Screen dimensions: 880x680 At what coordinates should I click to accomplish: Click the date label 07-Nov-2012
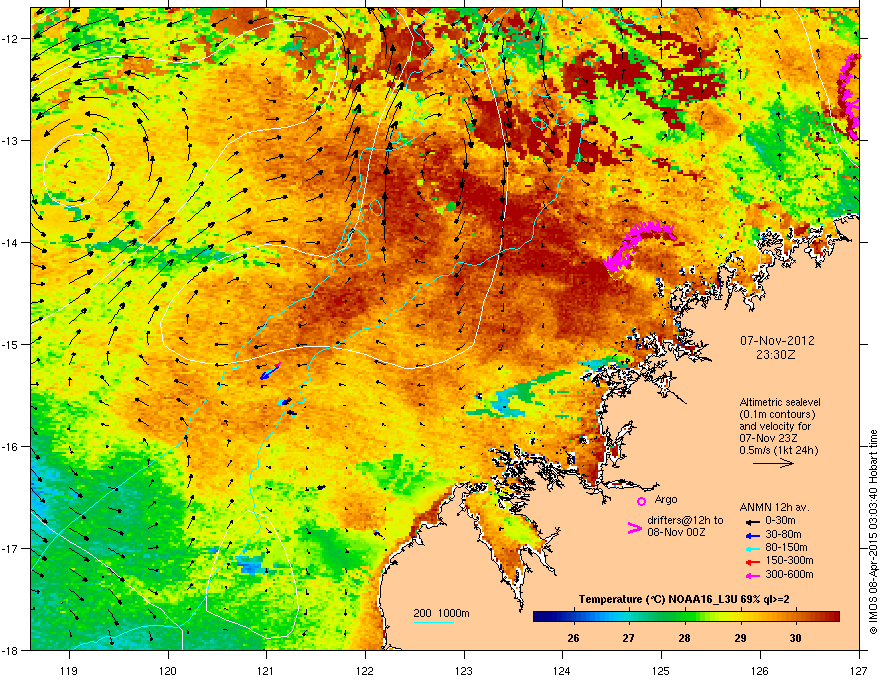[777, 341]
